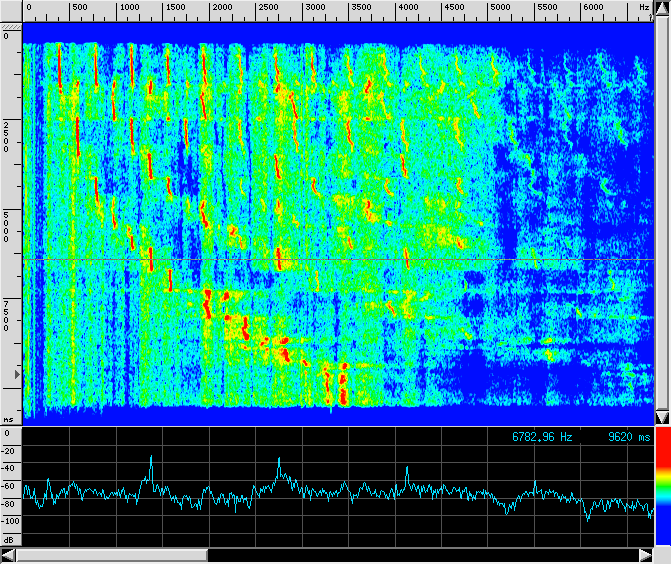
Task: Click the dB unit label on spectrum axis
Action: pos(8,539)
